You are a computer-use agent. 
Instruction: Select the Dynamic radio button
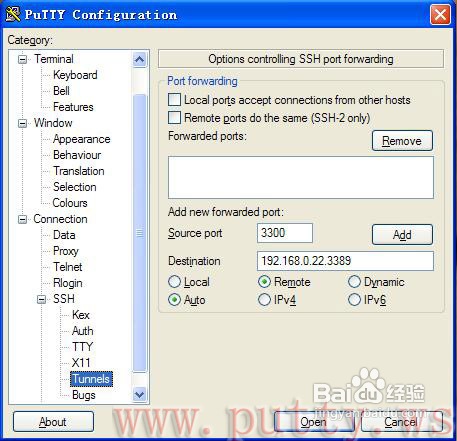(x=354, y=282)
